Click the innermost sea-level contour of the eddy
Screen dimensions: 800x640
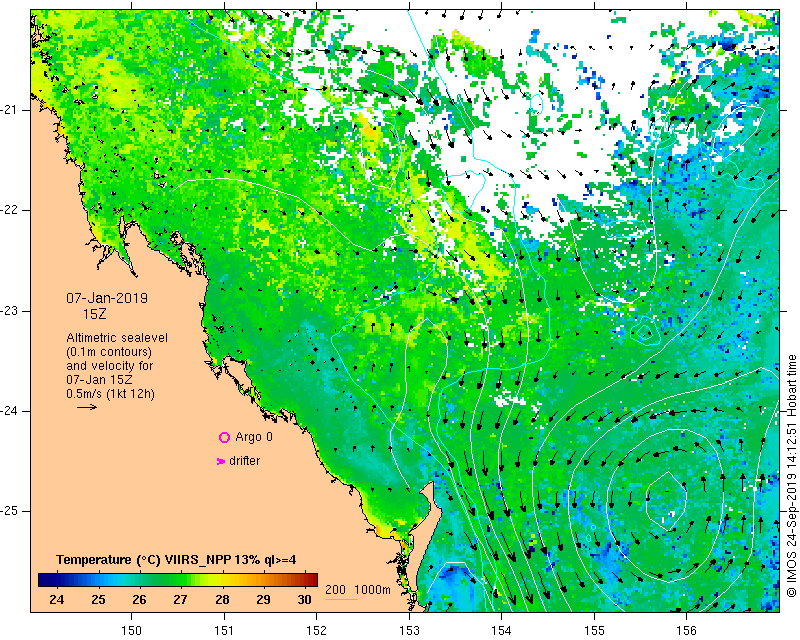666,501
